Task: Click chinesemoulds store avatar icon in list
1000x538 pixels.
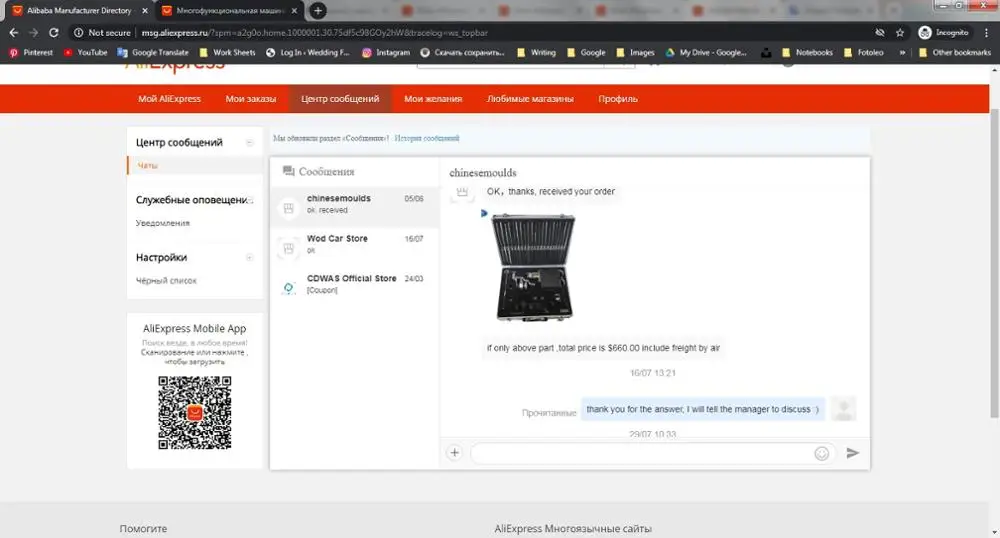Action: (x=288, y=208)
